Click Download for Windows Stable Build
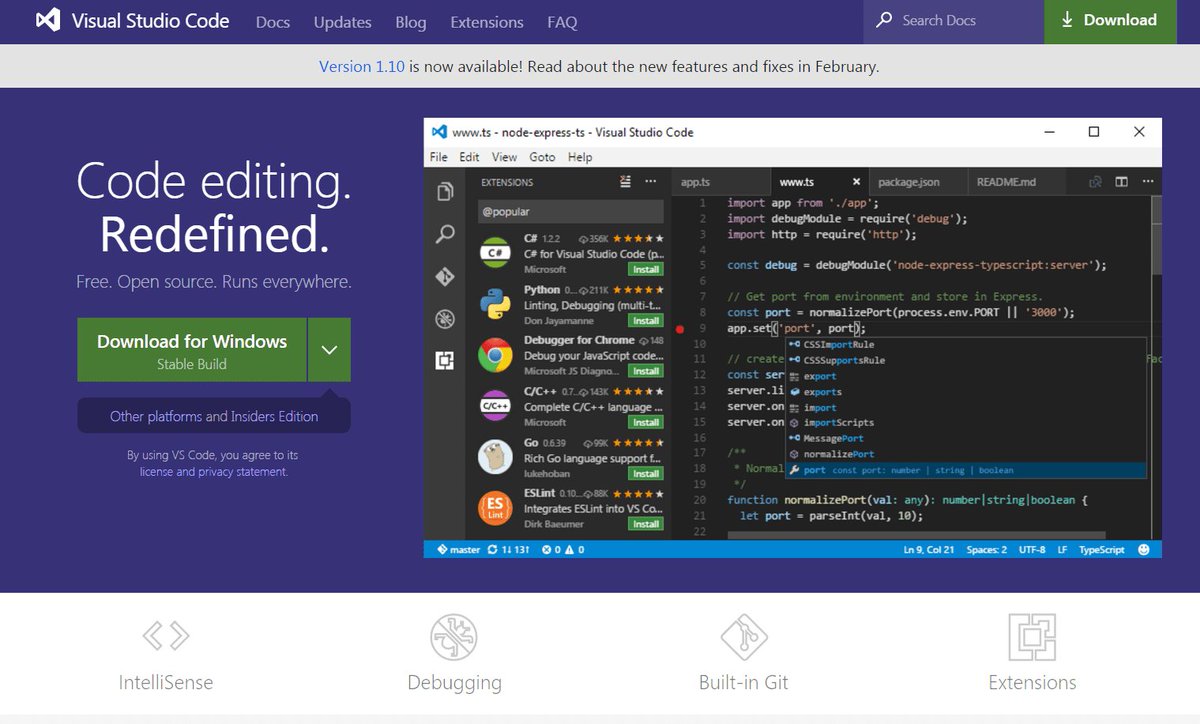The width and height of the screenshot is (1200, 724). [x=192, y=350]
